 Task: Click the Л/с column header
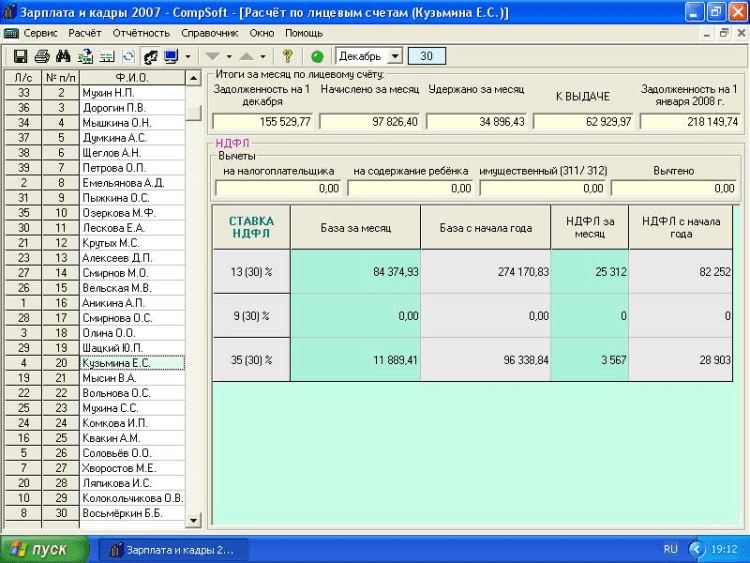[23, 77]
